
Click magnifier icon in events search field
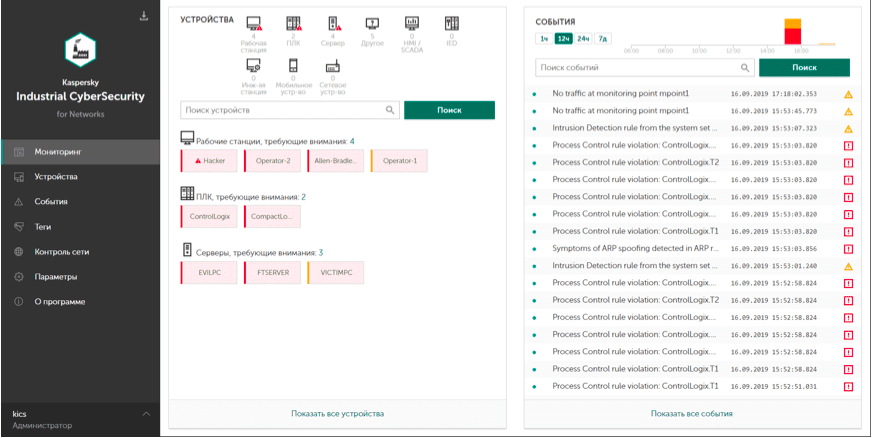745,68
